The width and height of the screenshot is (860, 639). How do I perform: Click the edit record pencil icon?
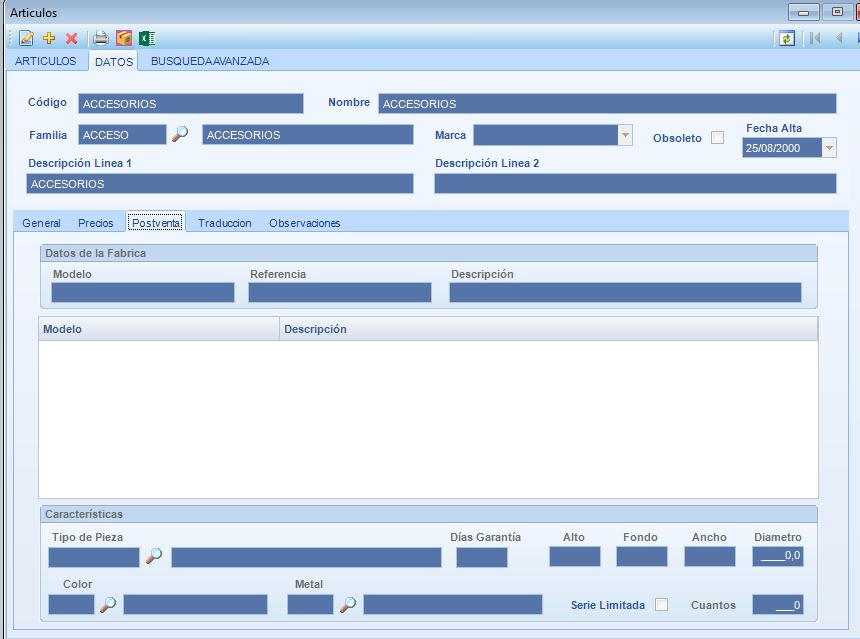[26, 38]
